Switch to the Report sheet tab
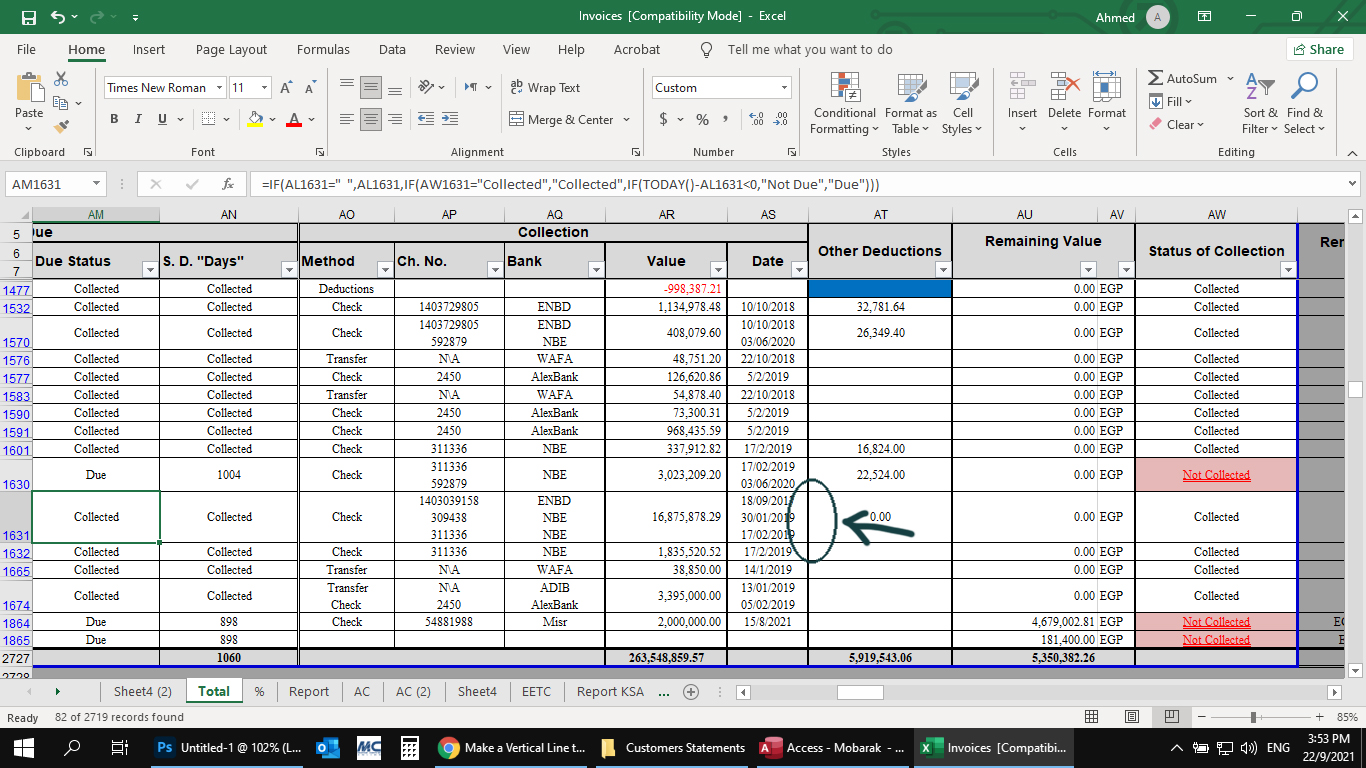 pos(308,691)
